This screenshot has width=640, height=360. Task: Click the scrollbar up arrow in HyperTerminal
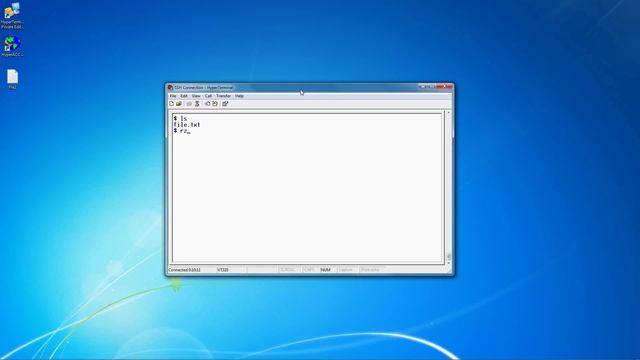449,112
